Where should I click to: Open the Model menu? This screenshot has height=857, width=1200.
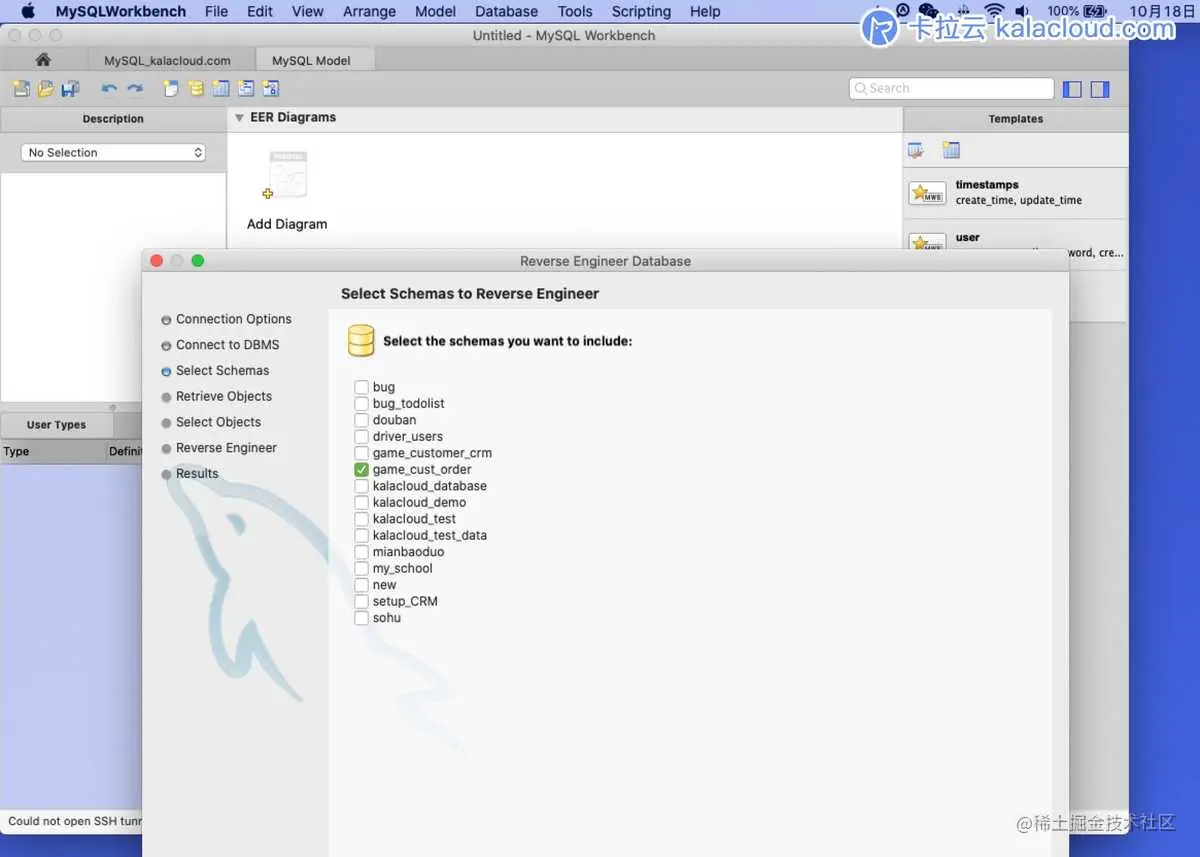point(435,11)
